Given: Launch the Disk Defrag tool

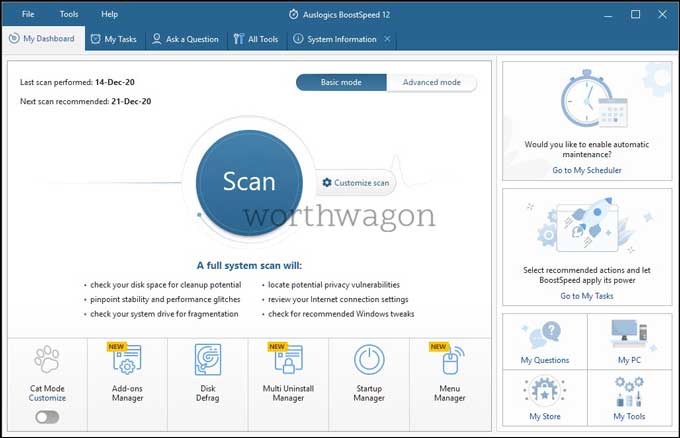Looking at the screenshot, I should (x=208, y=375).
